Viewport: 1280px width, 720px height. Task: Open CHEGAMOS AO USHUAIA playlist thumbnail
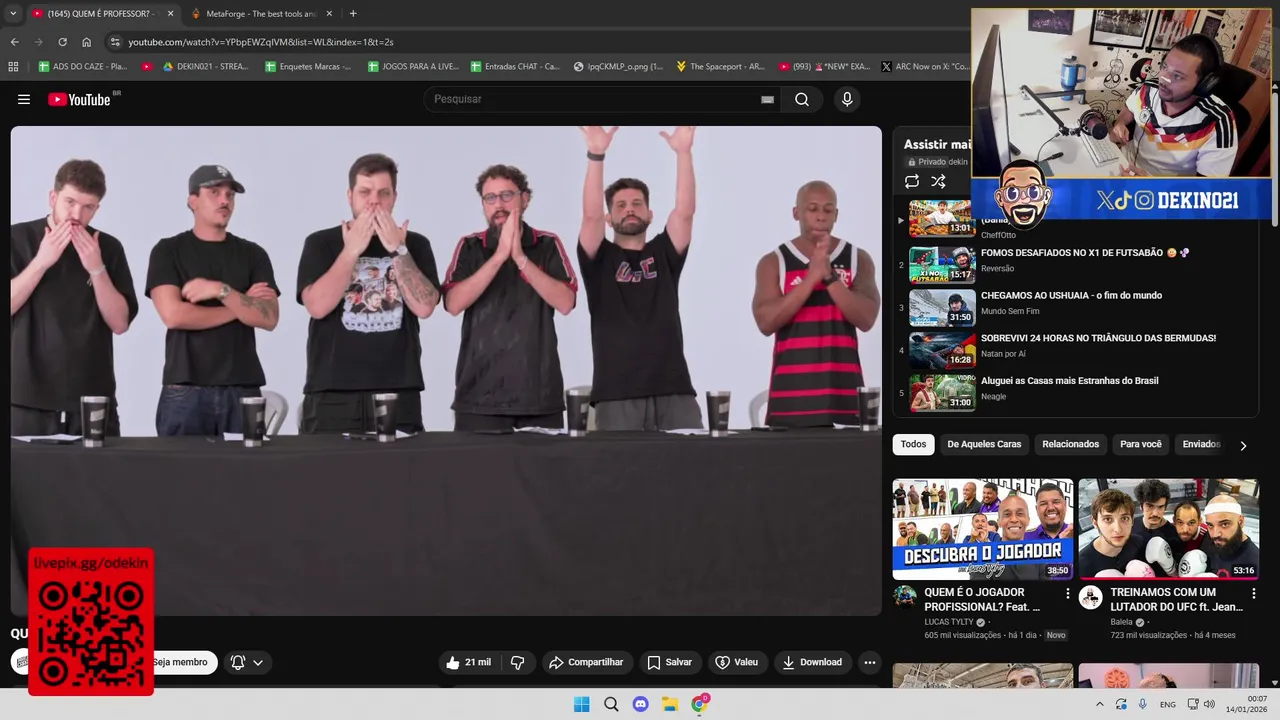[942, 308]
